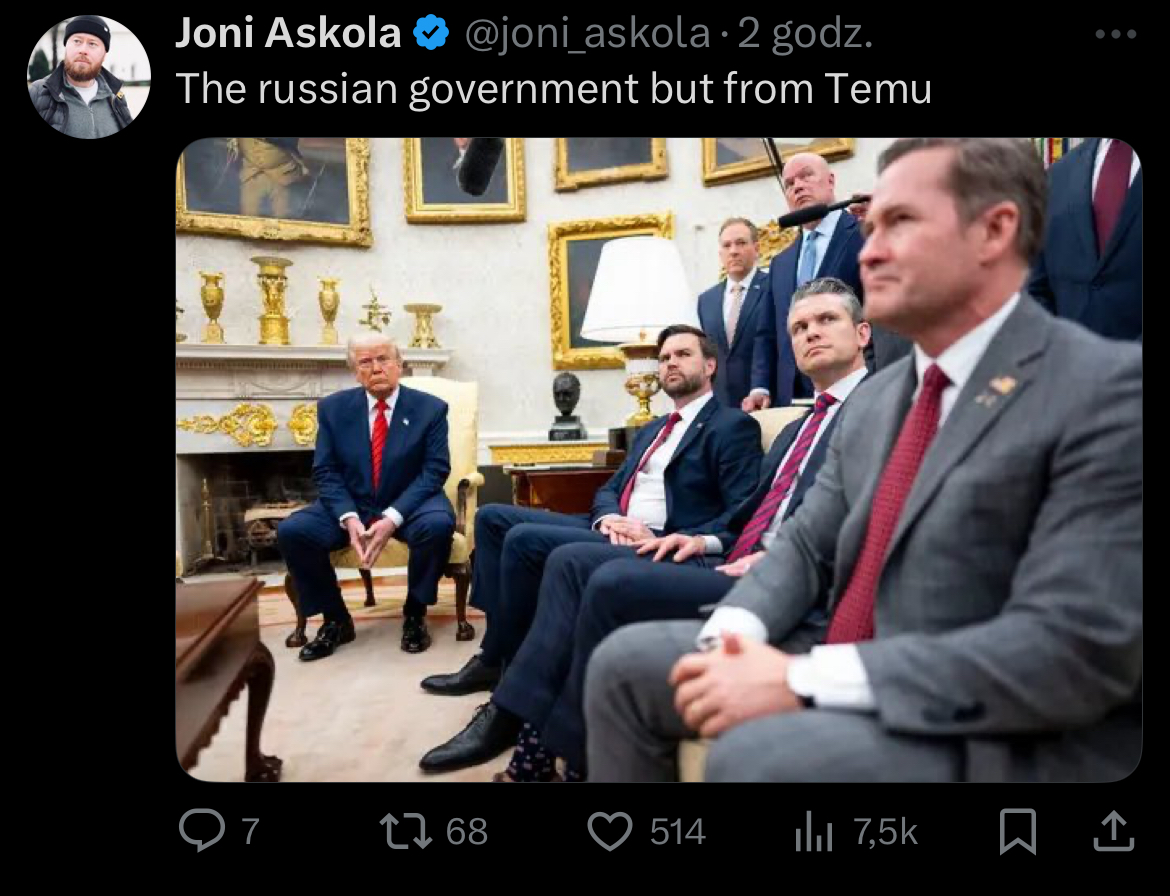
Task: Click the 7,5k views count
Action: click(885, 831)
